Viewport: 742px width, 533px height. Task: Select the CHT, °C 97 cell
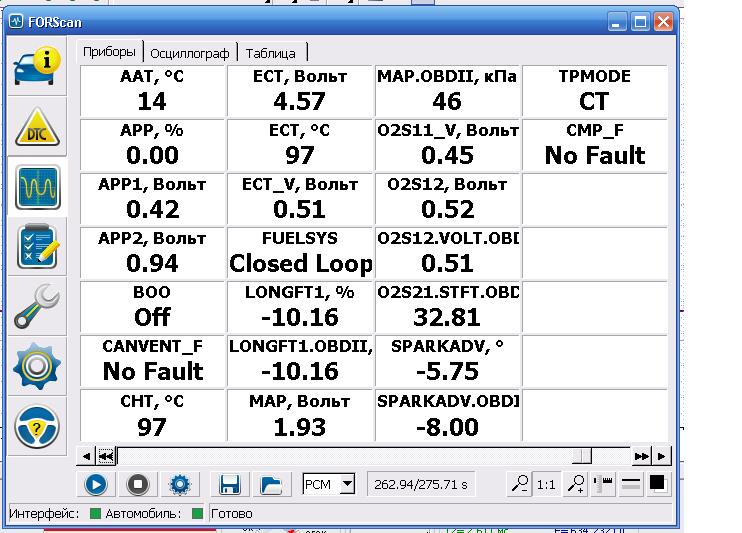point(152,415)
